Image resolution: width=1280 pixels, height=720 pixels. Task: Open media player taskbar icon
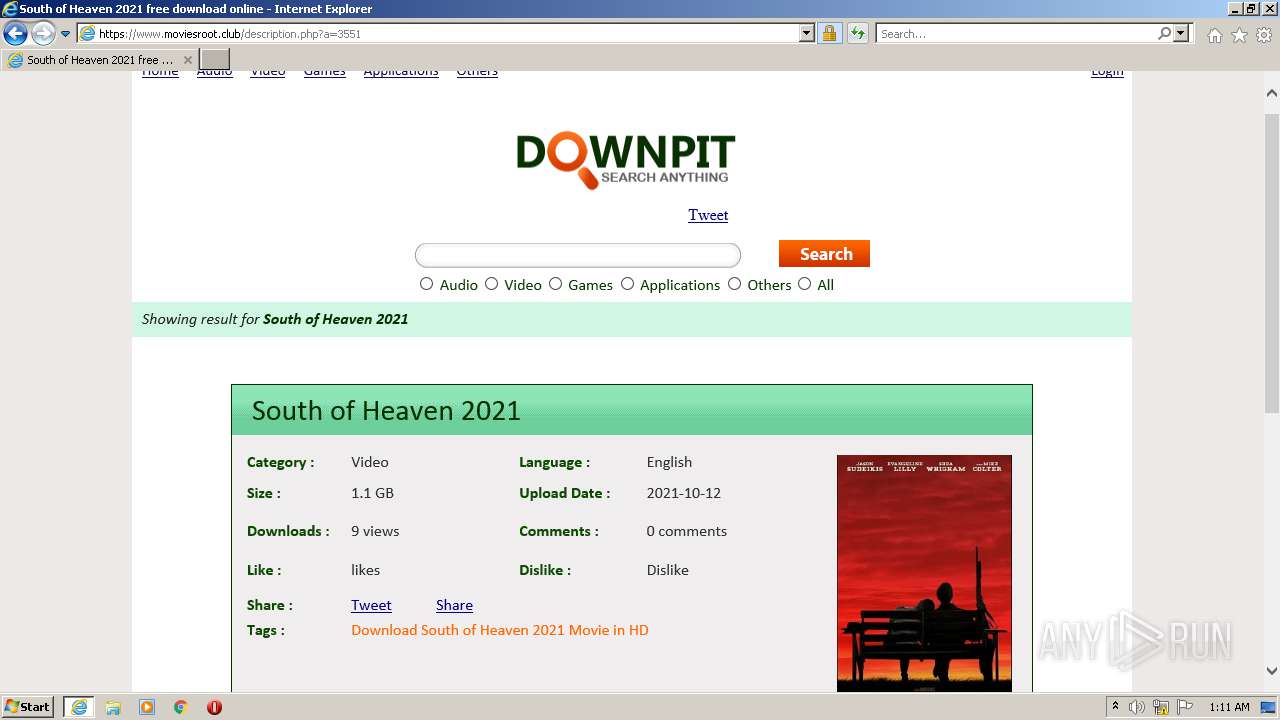tap(147, 707)
